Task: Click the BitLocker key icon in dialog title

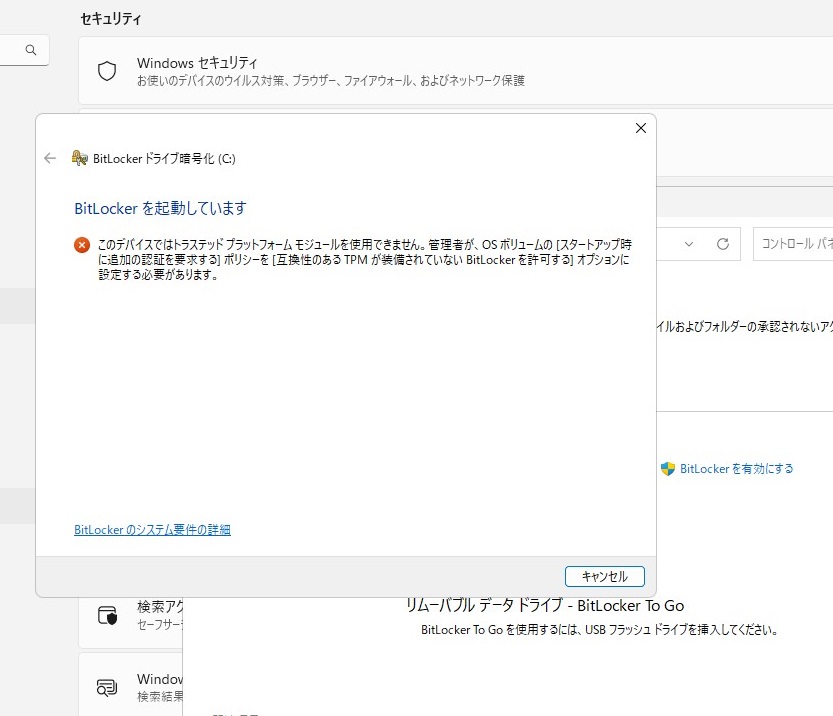Action: click(80, 158)
